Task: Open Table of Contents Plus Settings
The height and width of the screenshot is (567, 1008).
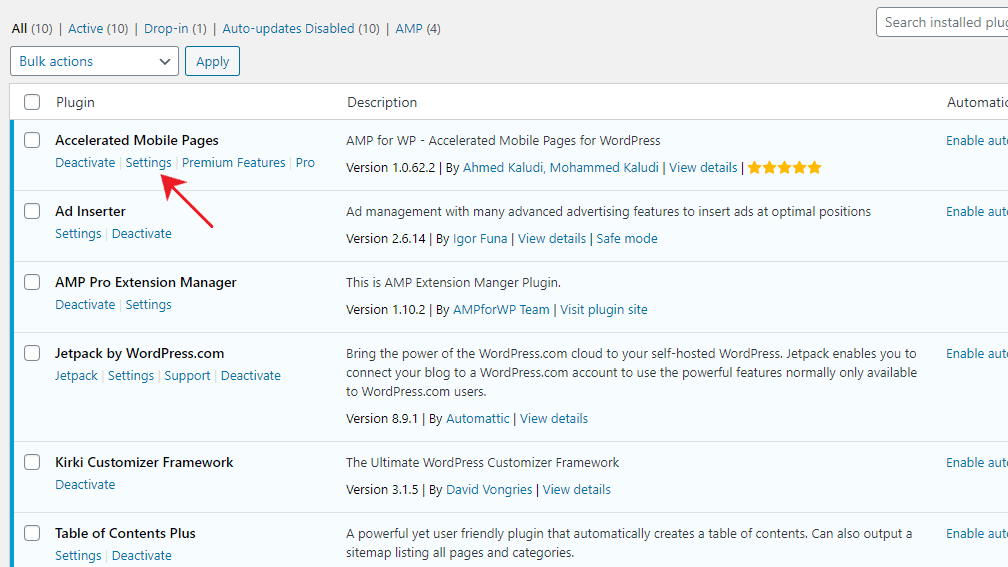Action: pyautogui.click(x=78, y=555)
